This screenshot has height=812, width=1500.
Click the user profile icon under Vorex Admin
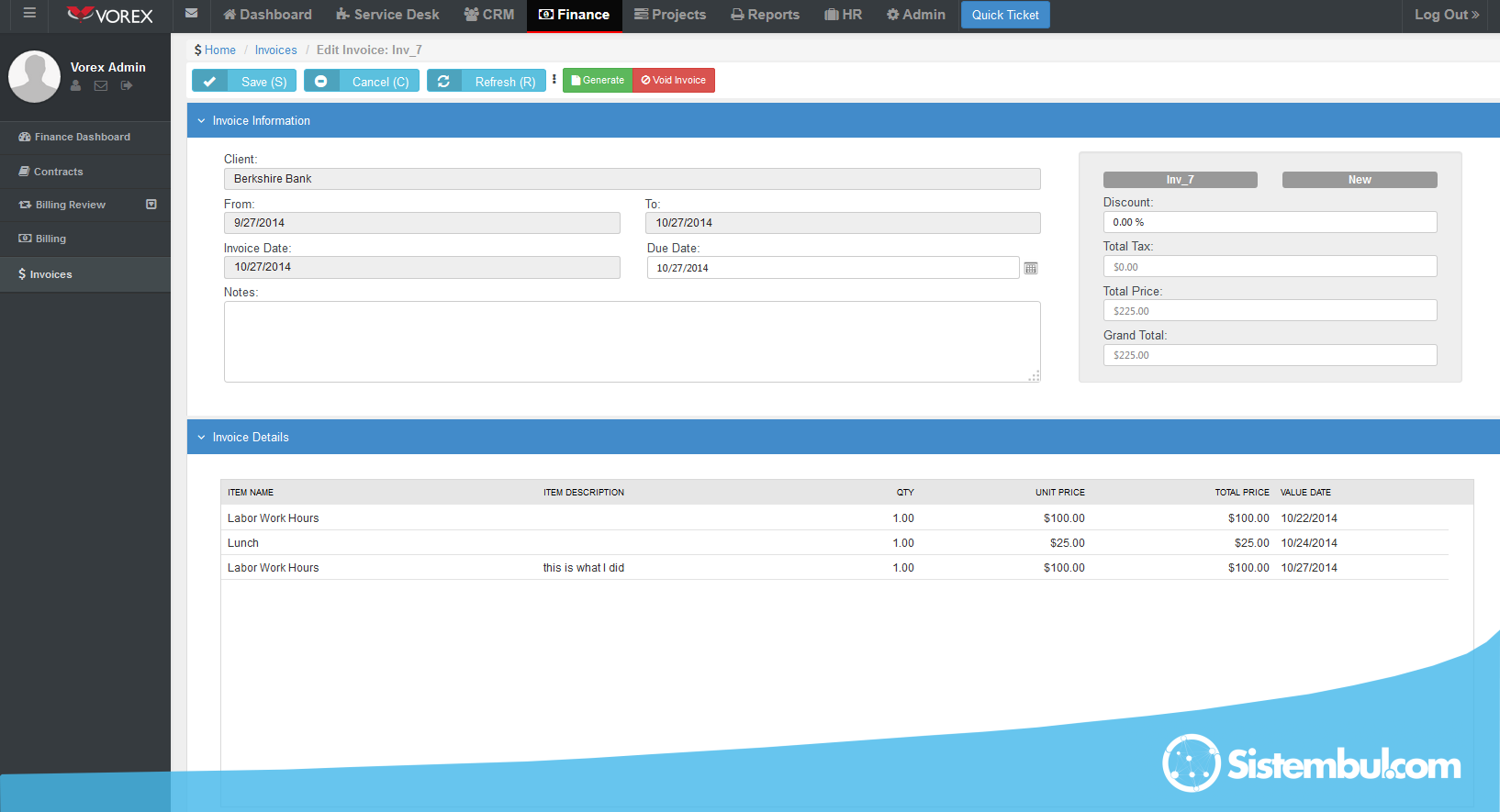pyautogui.click(x=76, y=85)
